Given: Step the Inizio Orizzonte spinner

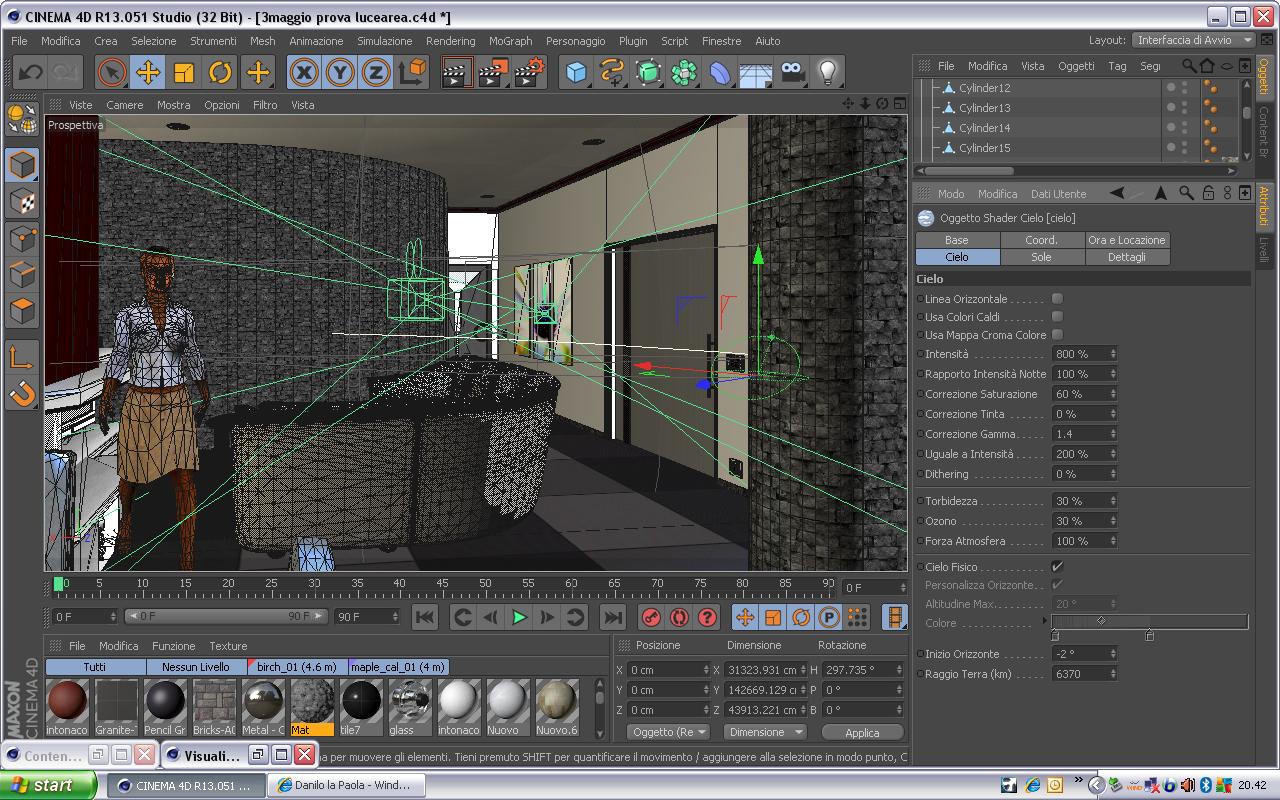Looking at the screenshot, I should pos(1113,654).
